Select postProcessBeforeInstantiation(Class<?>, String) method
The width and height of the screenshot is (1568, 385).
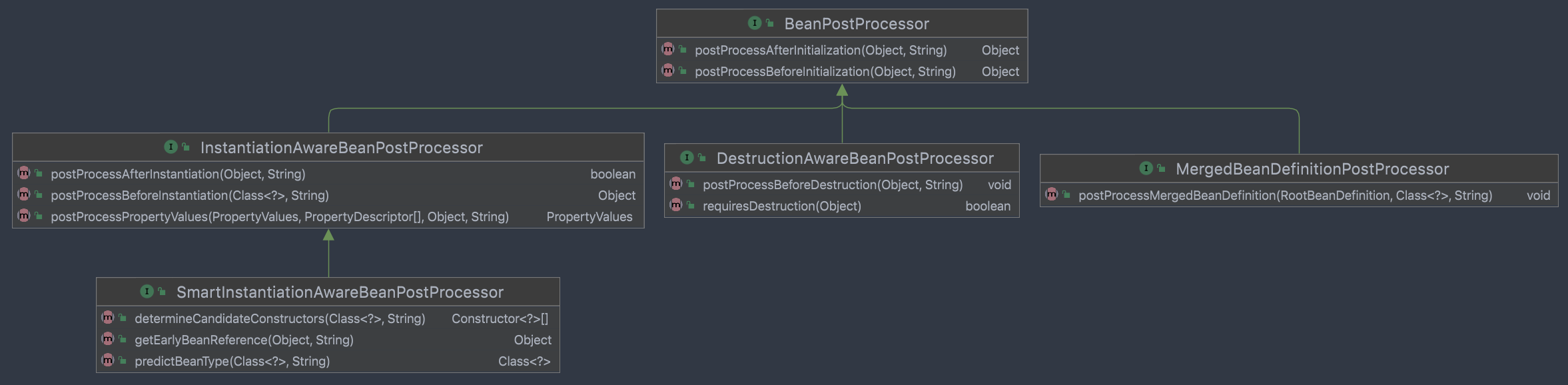pos(190,195)
